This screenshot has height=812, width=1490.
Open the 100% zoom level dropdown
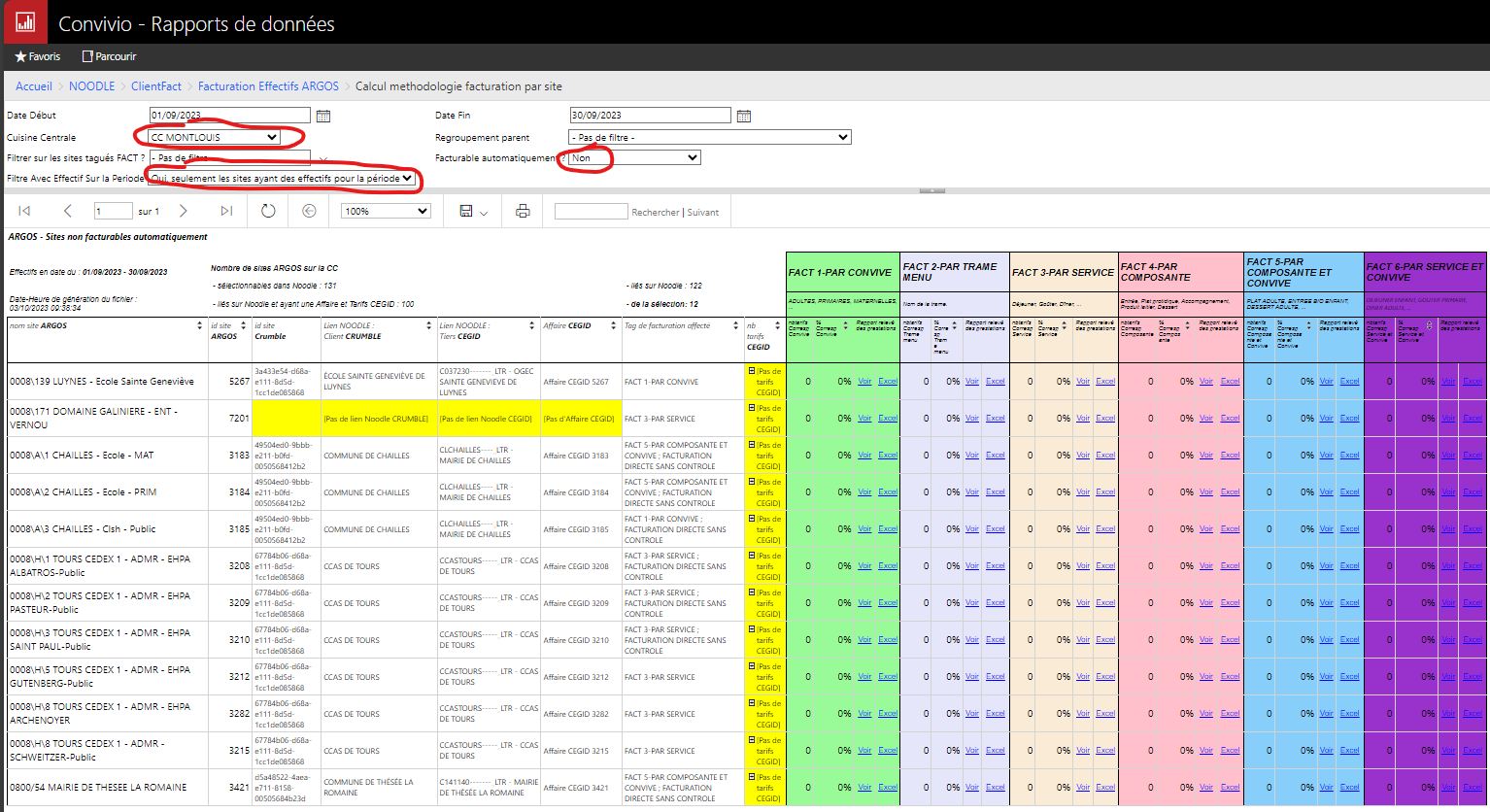[x=386, y=211]
